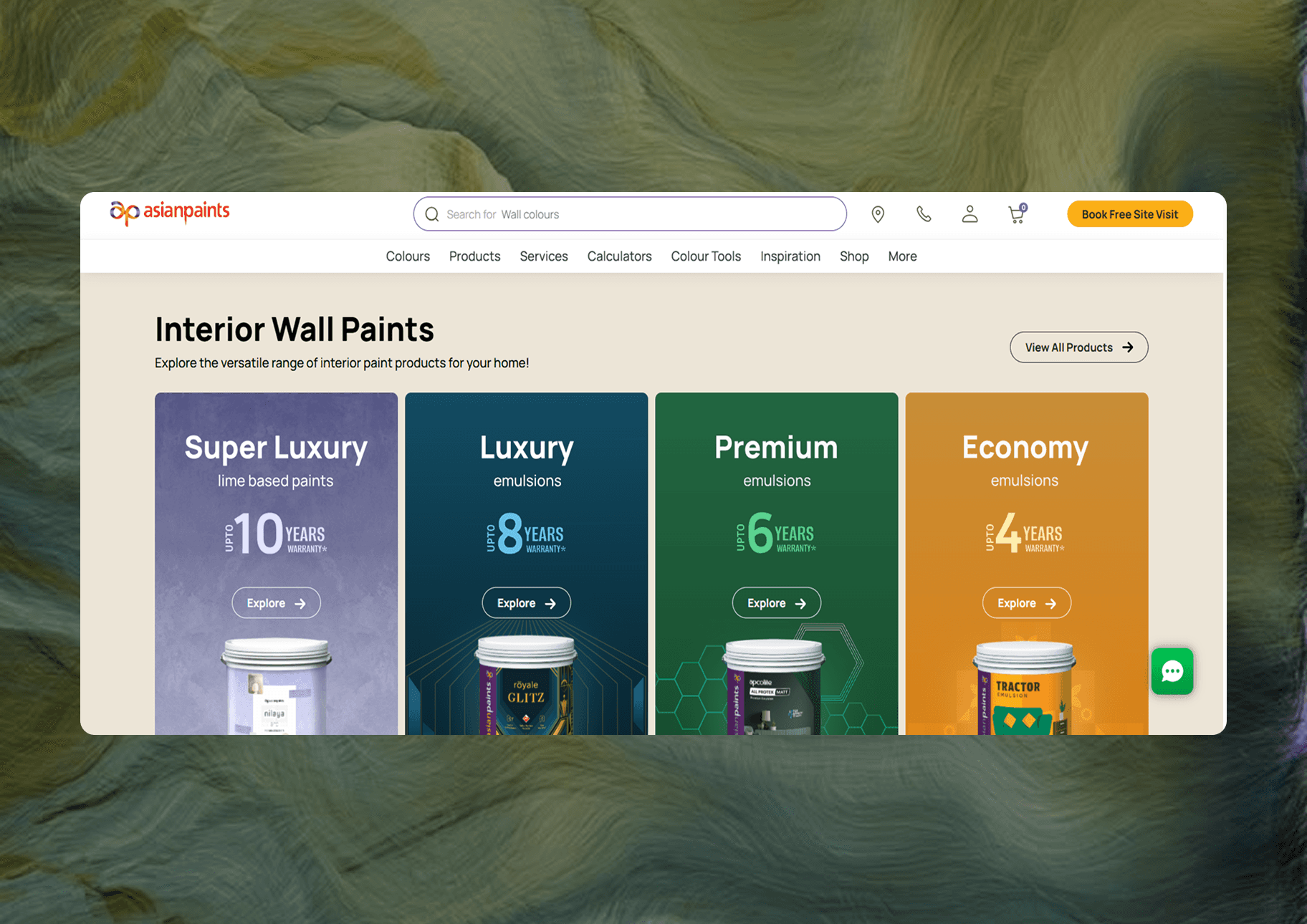
Task: Click the Economy card title
Action: click(1025, 448)
